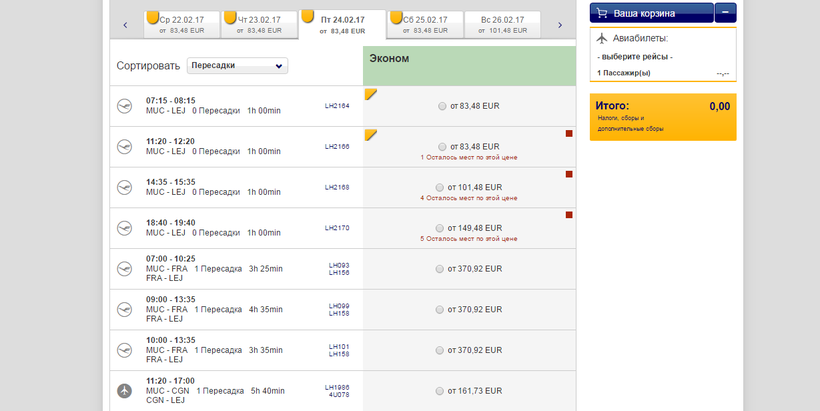
Task: Click the shopping cart icon in basket
Action: (601, 14)
